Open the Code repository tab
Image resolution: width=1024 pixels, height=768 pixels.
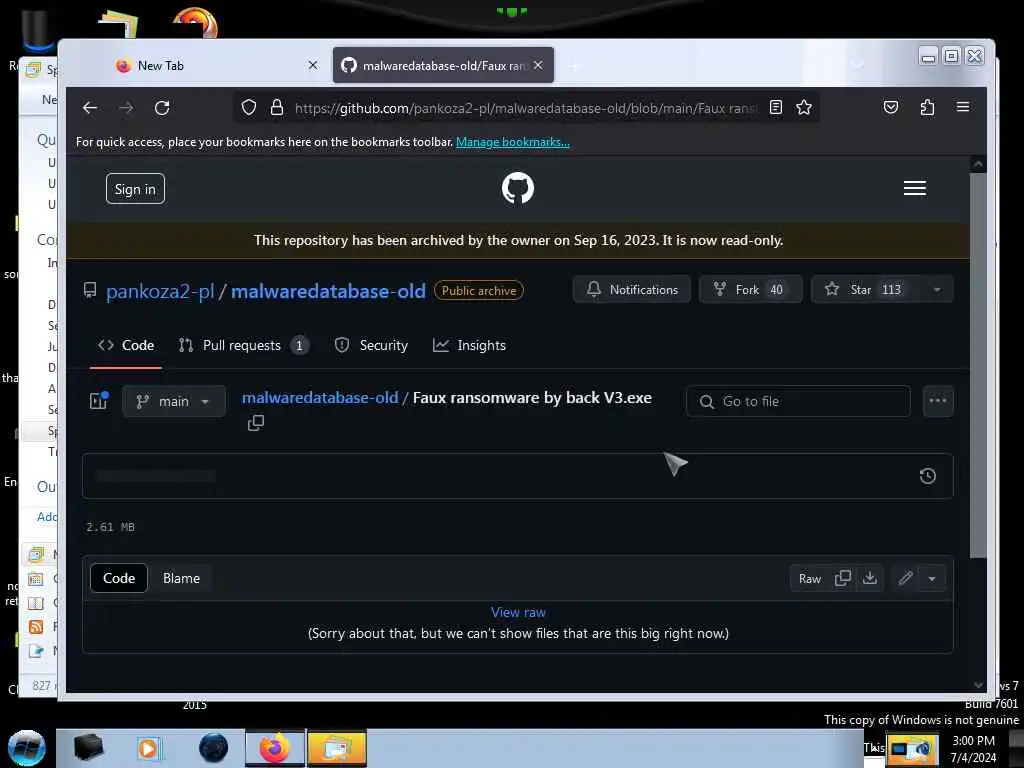(126, 345)
